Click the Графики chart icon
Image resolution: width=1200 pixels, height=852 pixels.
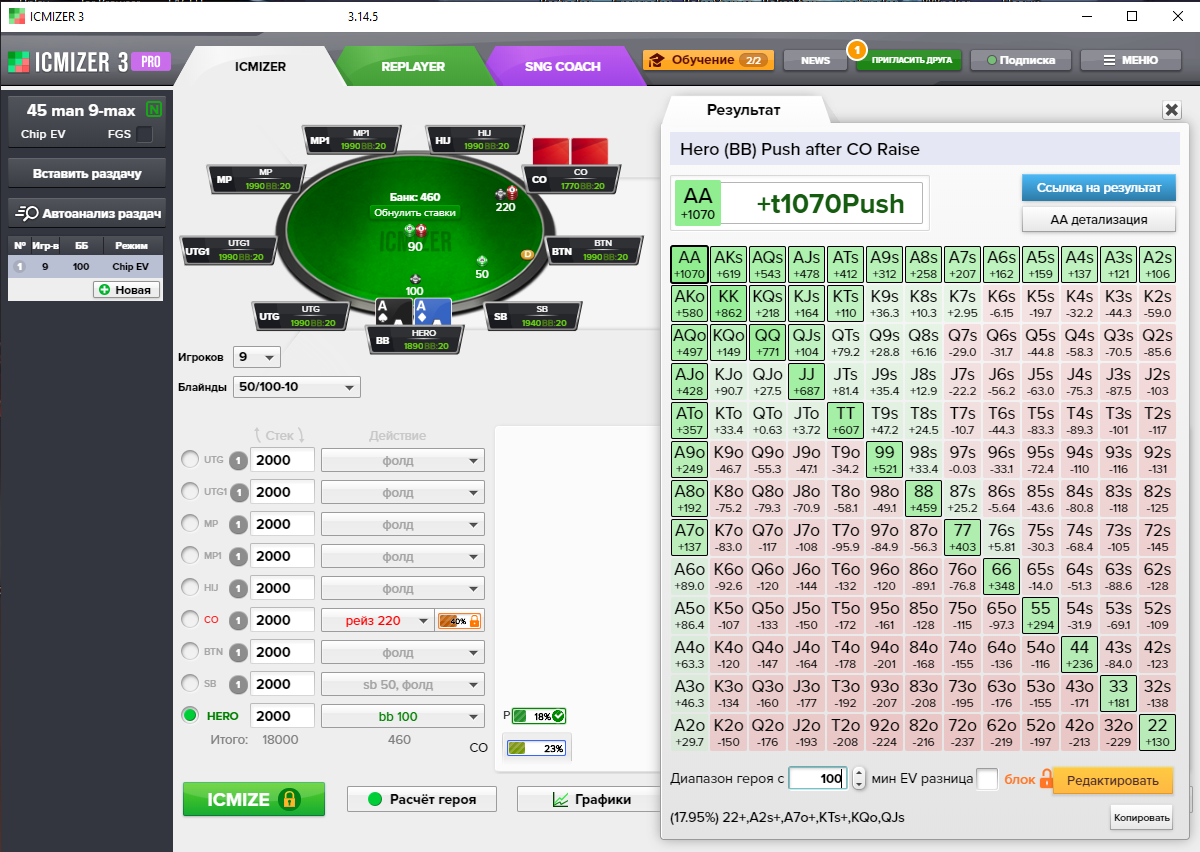pyautogui.click(x=560, y=799)
